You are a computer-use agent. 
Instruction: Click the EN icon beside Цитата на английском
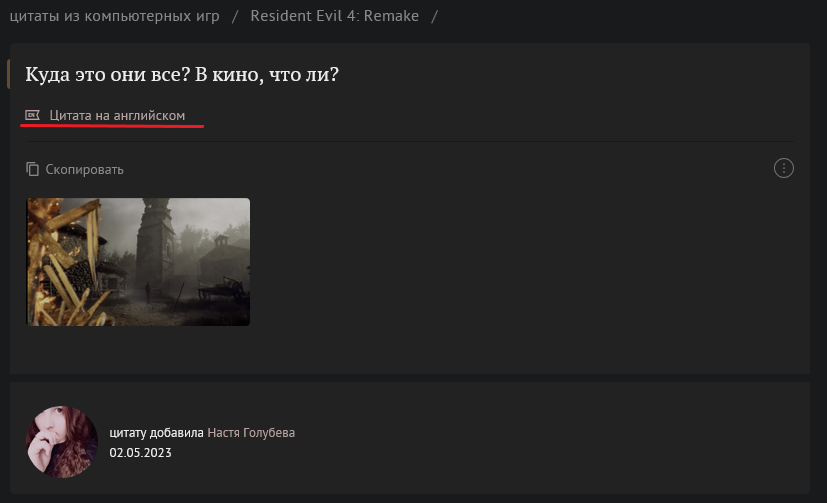click(32, 115)
